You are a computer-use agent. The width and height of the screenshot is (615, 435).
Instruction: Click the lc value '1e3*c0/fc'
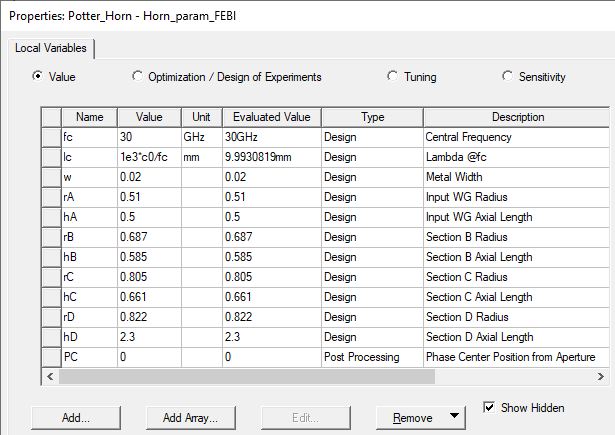coord(149,157)
